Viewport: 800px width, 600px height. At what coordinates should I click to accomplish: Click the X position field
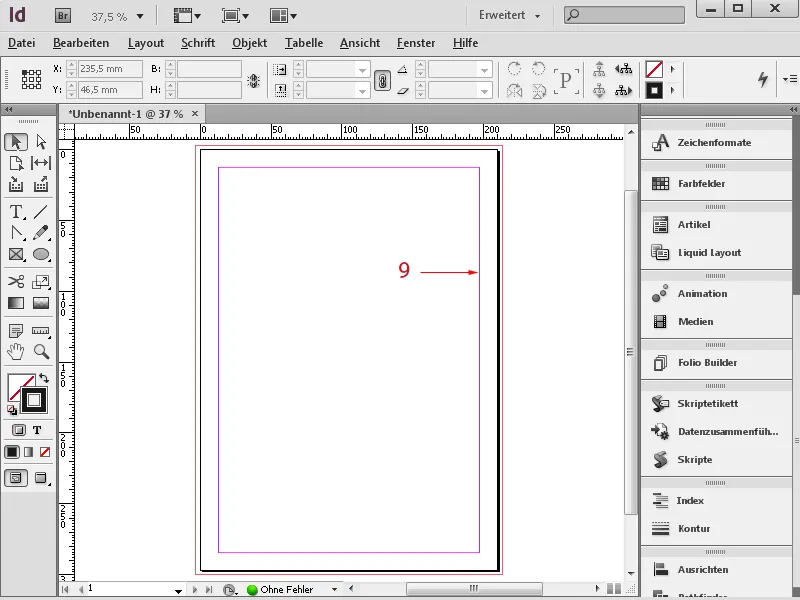coord(110,69)
